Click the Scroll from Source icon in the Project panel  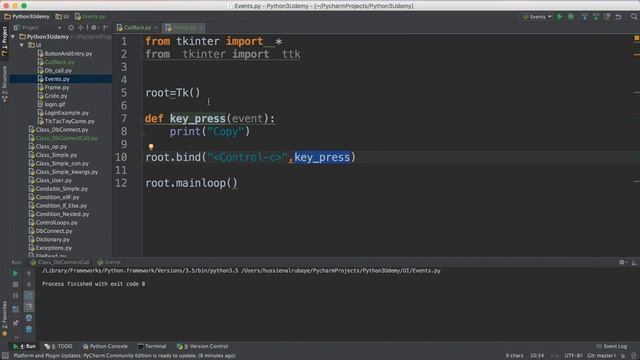pos(71,28)
